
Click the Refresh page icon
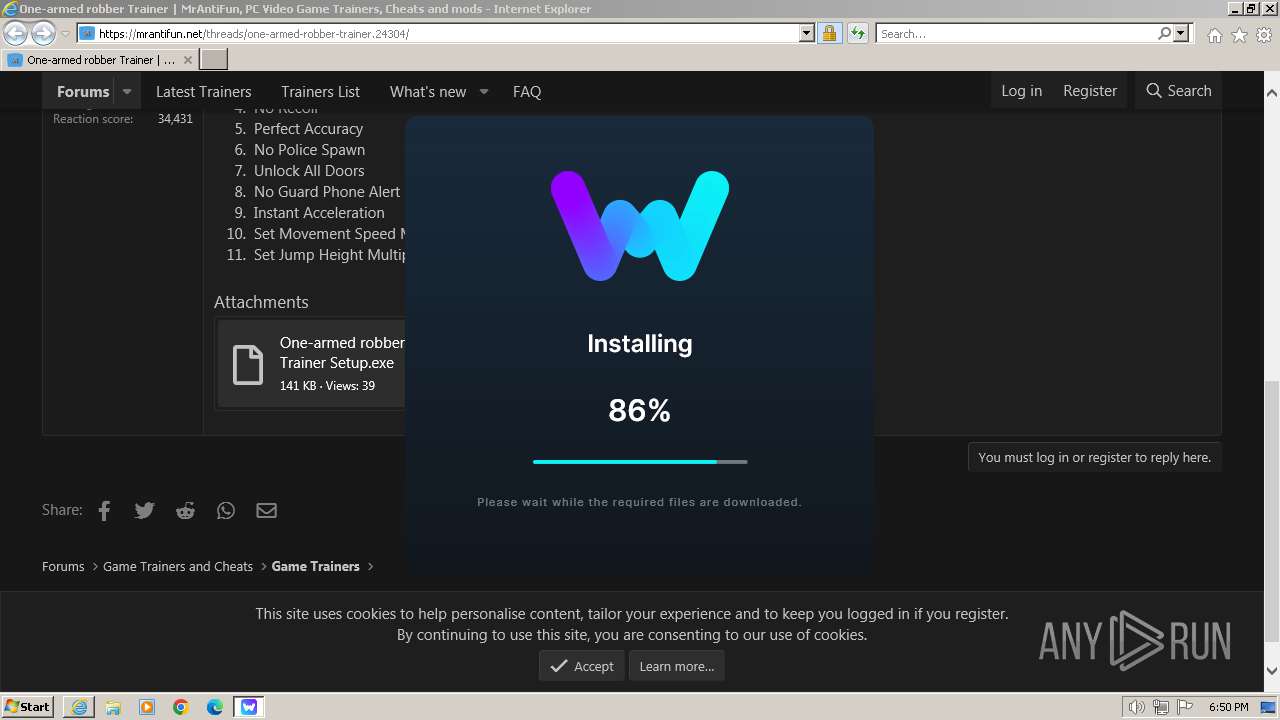(x=857, y=33)
